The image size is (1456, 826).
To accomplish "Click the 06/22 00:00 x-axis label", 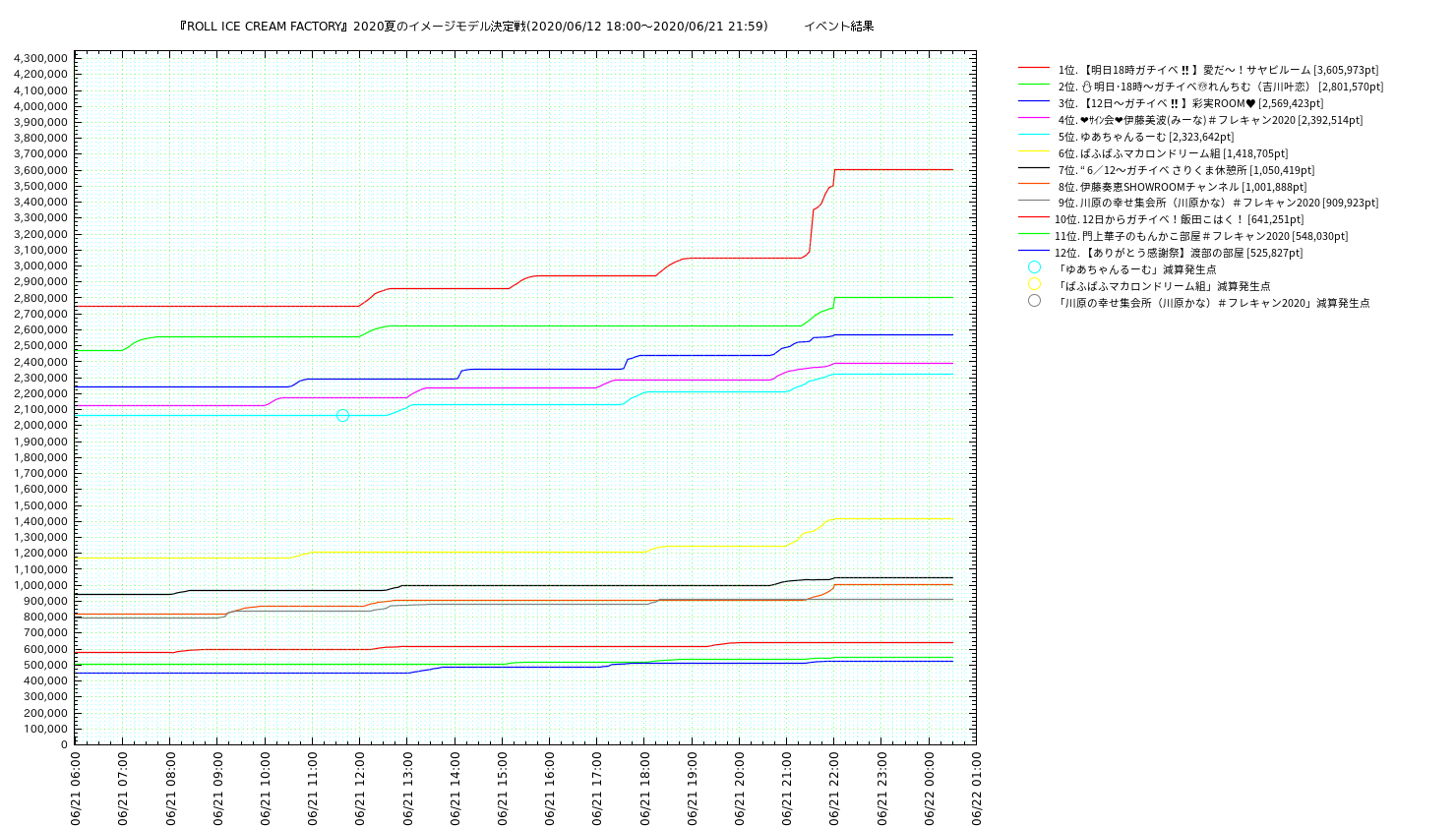I will pos(929,789).
